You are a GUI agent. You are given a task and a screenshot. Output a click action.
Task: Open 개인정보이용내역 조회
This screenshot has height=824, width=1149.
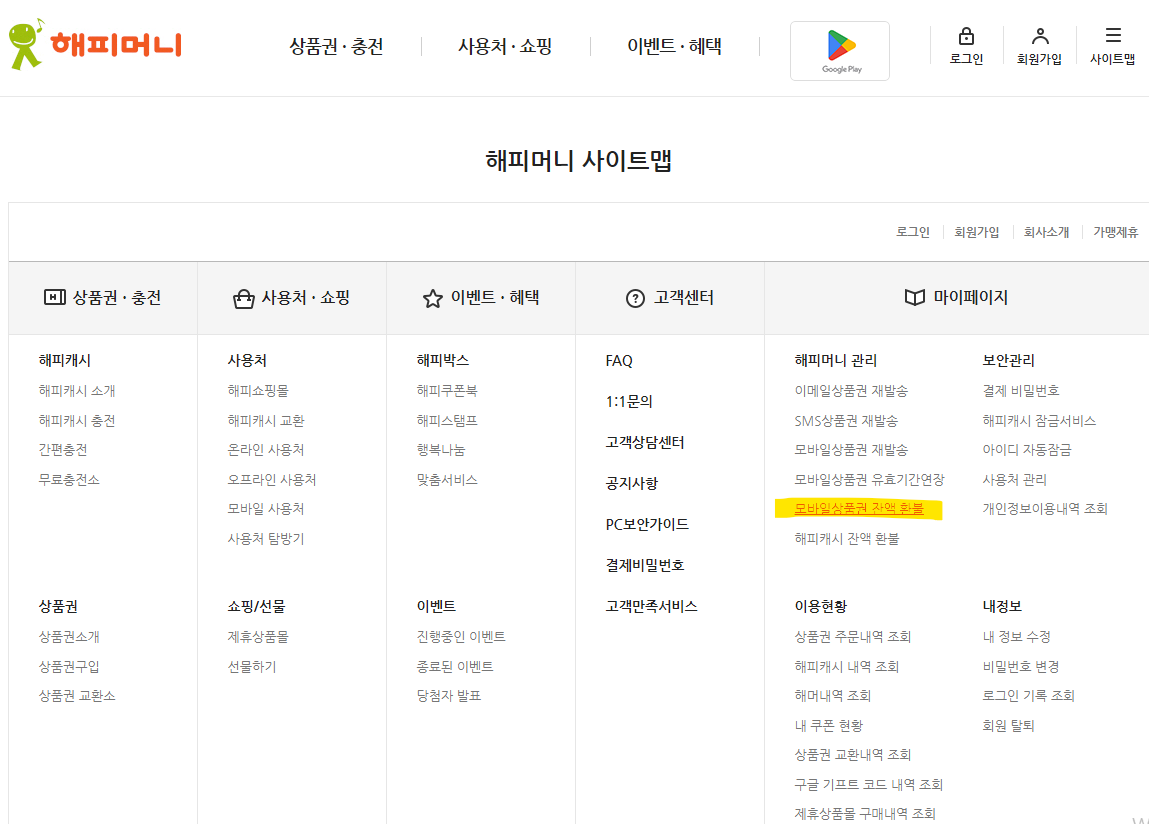(x=1045, y=508)
